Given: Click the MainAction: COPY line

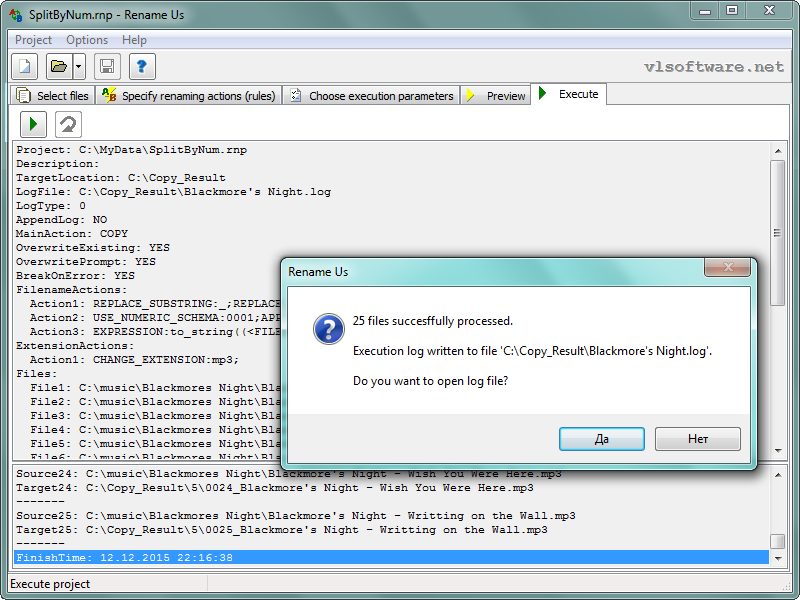Looking at the screenshot, I should [x=72, y=234].
